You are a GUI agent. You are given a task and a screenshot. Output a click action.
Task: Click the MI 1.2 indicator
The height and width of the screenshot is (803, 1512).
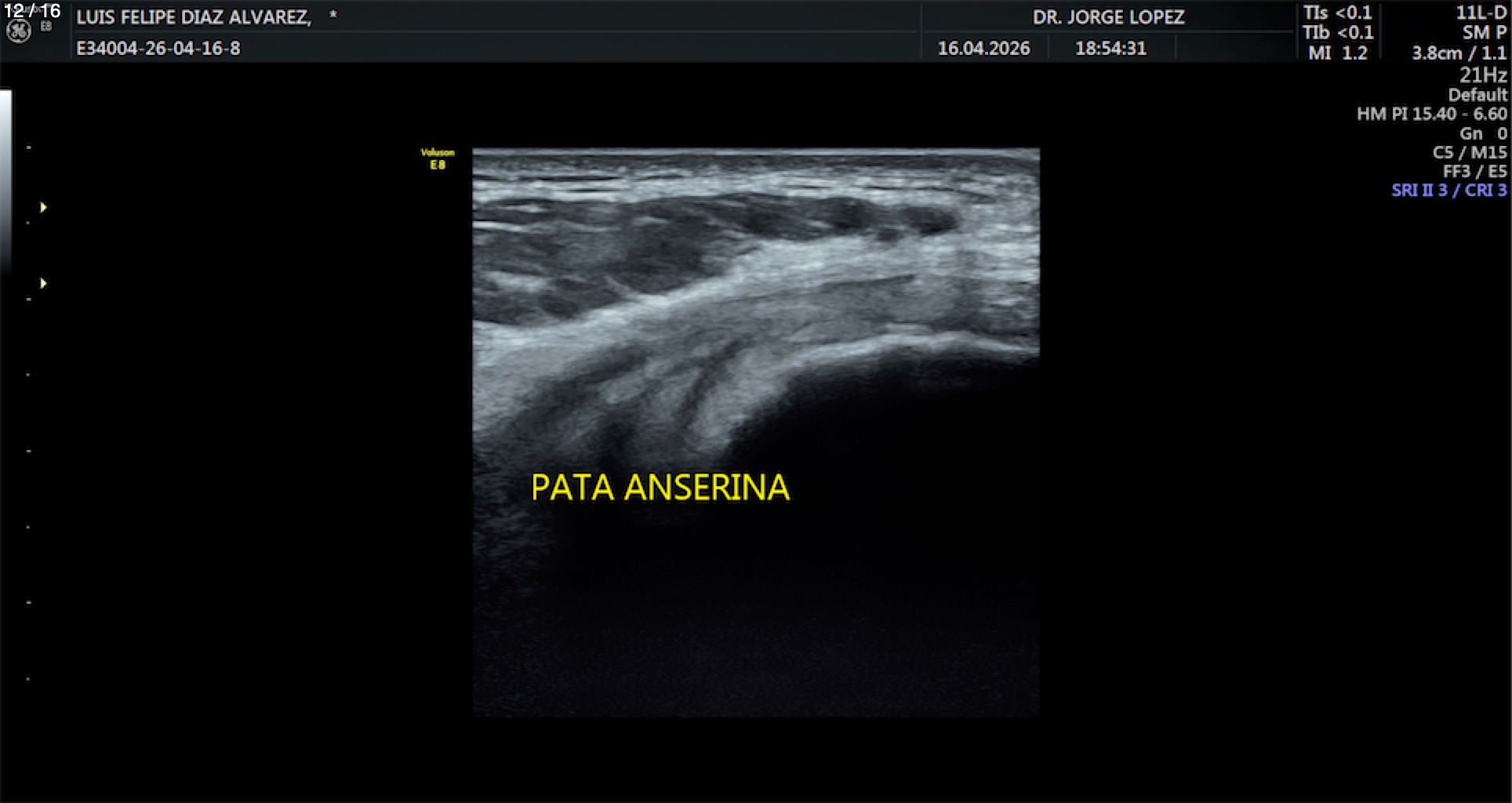coord(1337,53)
